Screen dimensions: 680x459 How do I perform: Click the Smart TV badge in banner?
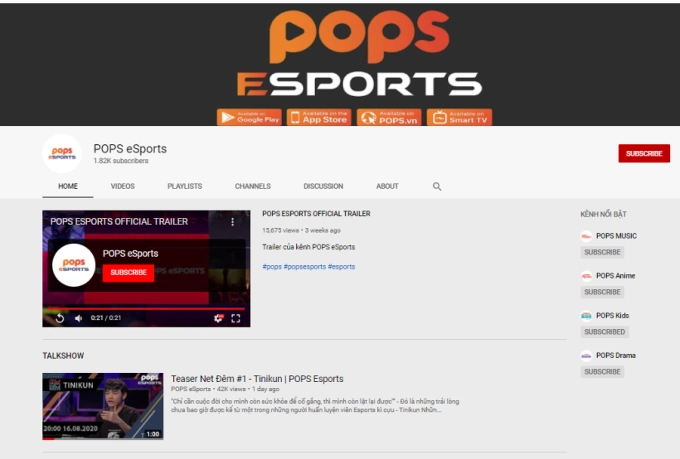coord(459,117)
